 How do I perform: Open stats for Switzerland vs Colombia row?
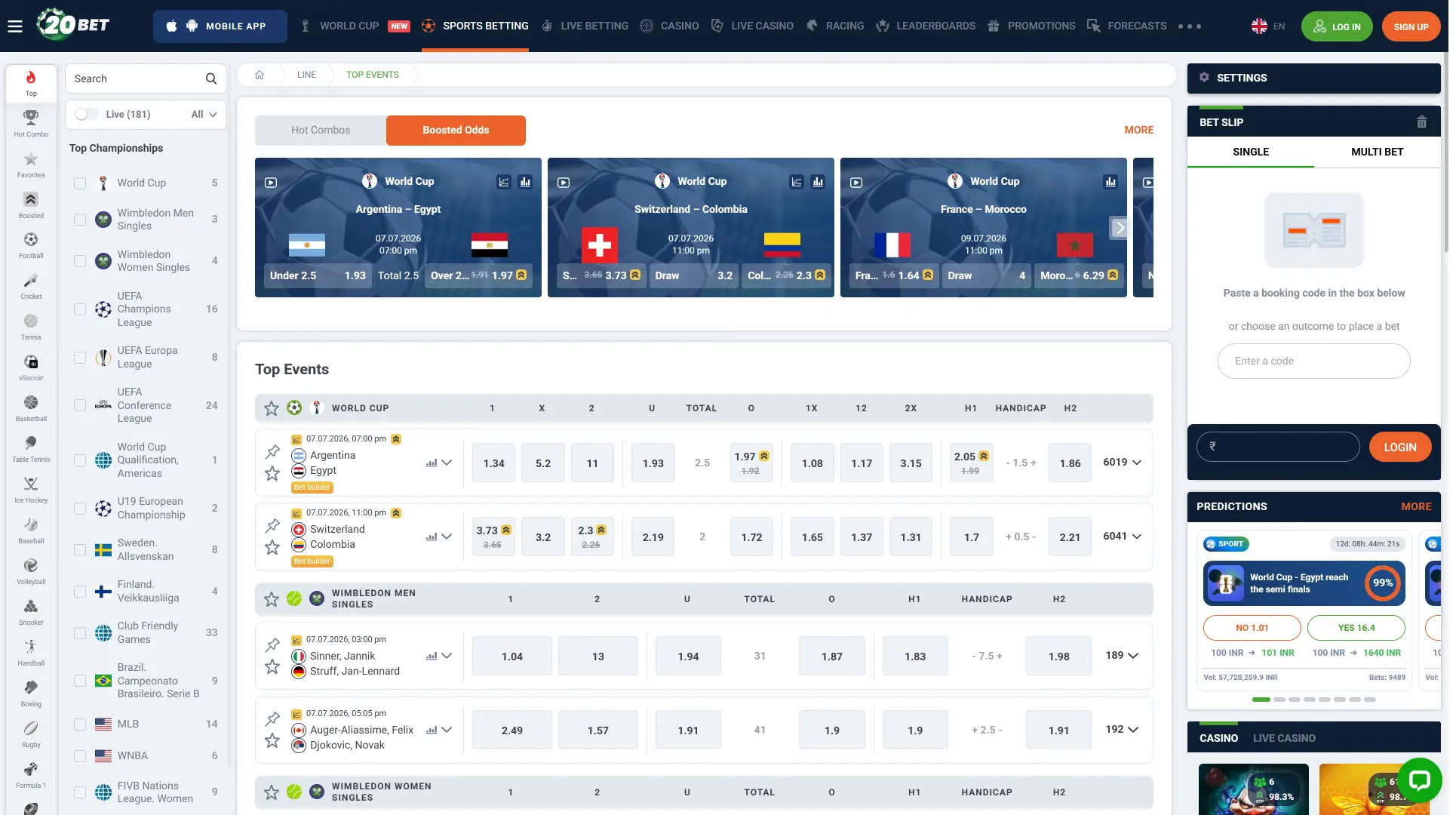pos(432,537)
